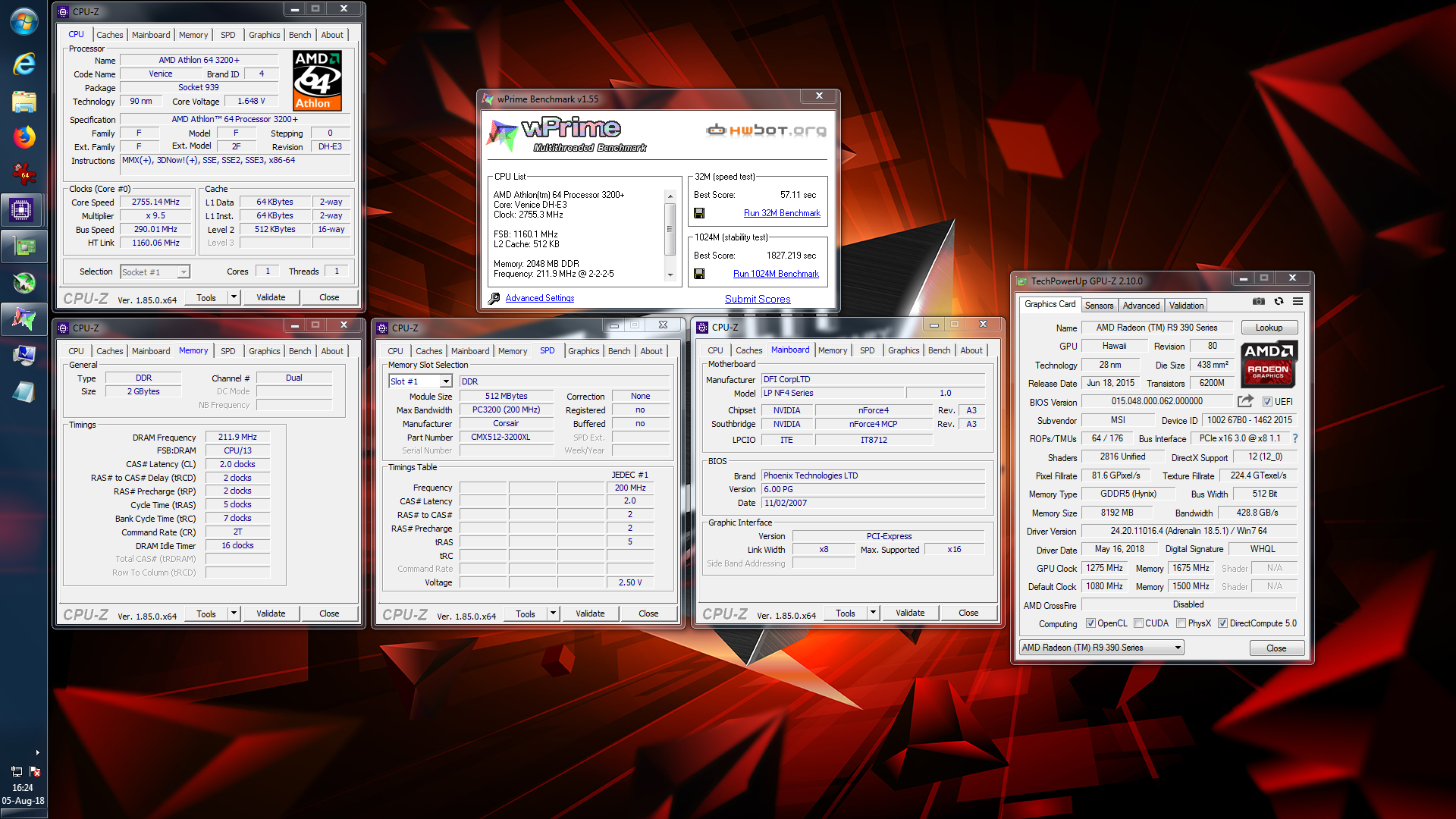Click the wPrime CPU List scroll-up arrow
This screenshot has height=819, width=1456.
coord(670,196)
